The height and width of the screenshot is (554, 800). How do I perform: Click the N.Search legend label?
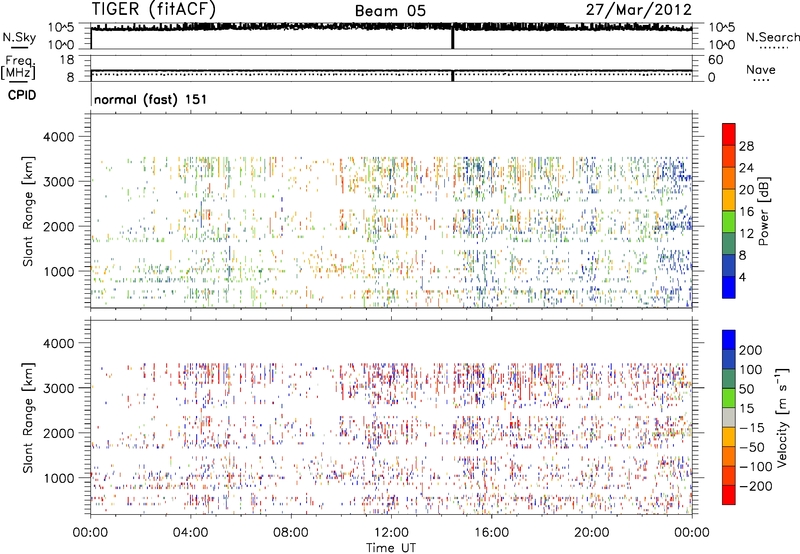pos(772,37)
